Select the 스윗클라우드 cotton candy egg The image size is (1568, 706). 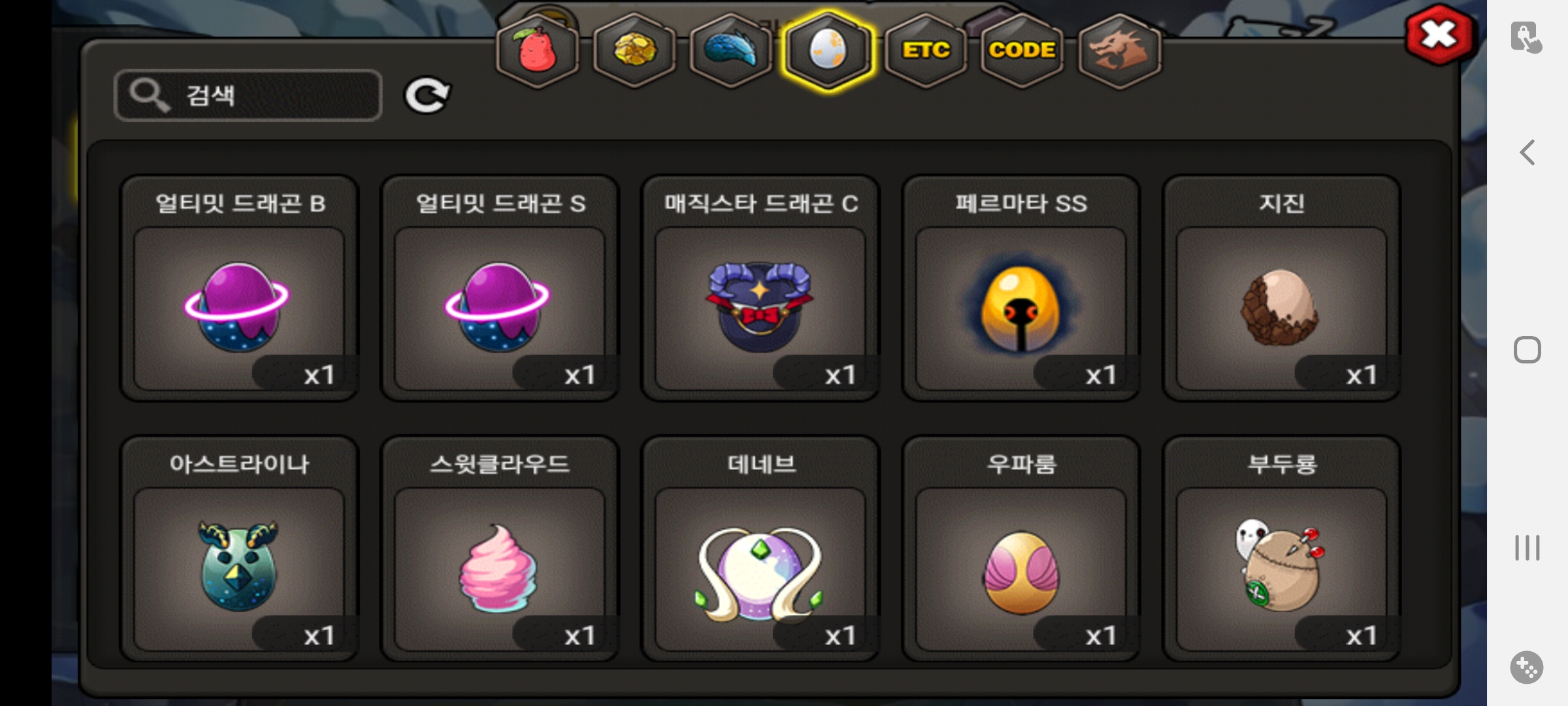pyautogui.click(x=500, y=549)
